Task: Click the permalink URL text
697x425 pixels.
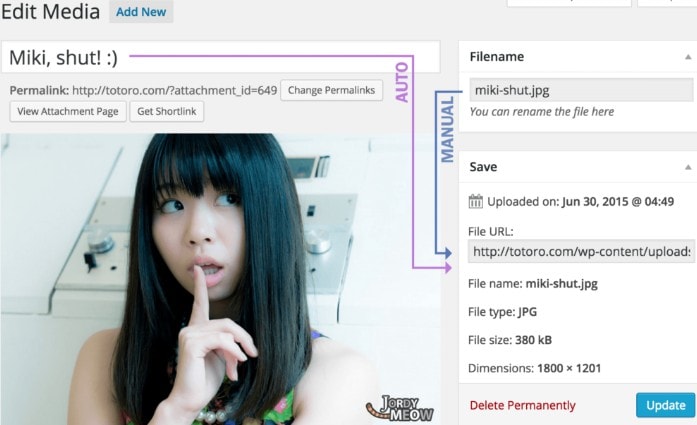Action: point(175,91)
